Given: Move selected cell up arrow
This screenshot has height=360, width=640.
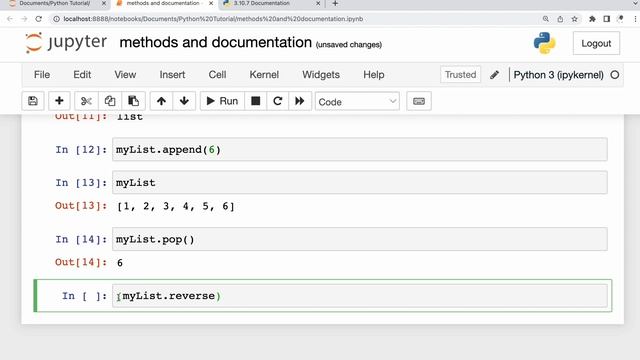Looking at the screenshot, I should [x=161, y=101].
